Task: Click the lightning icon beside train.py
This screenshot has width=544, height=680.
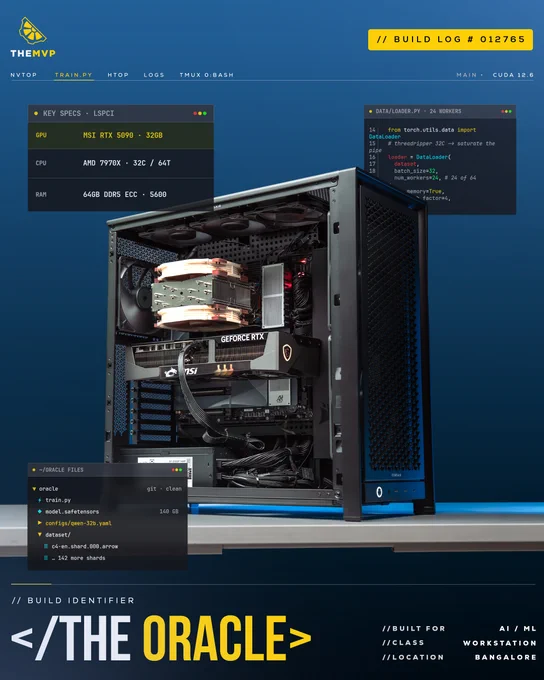Action: tap(40, 500)
